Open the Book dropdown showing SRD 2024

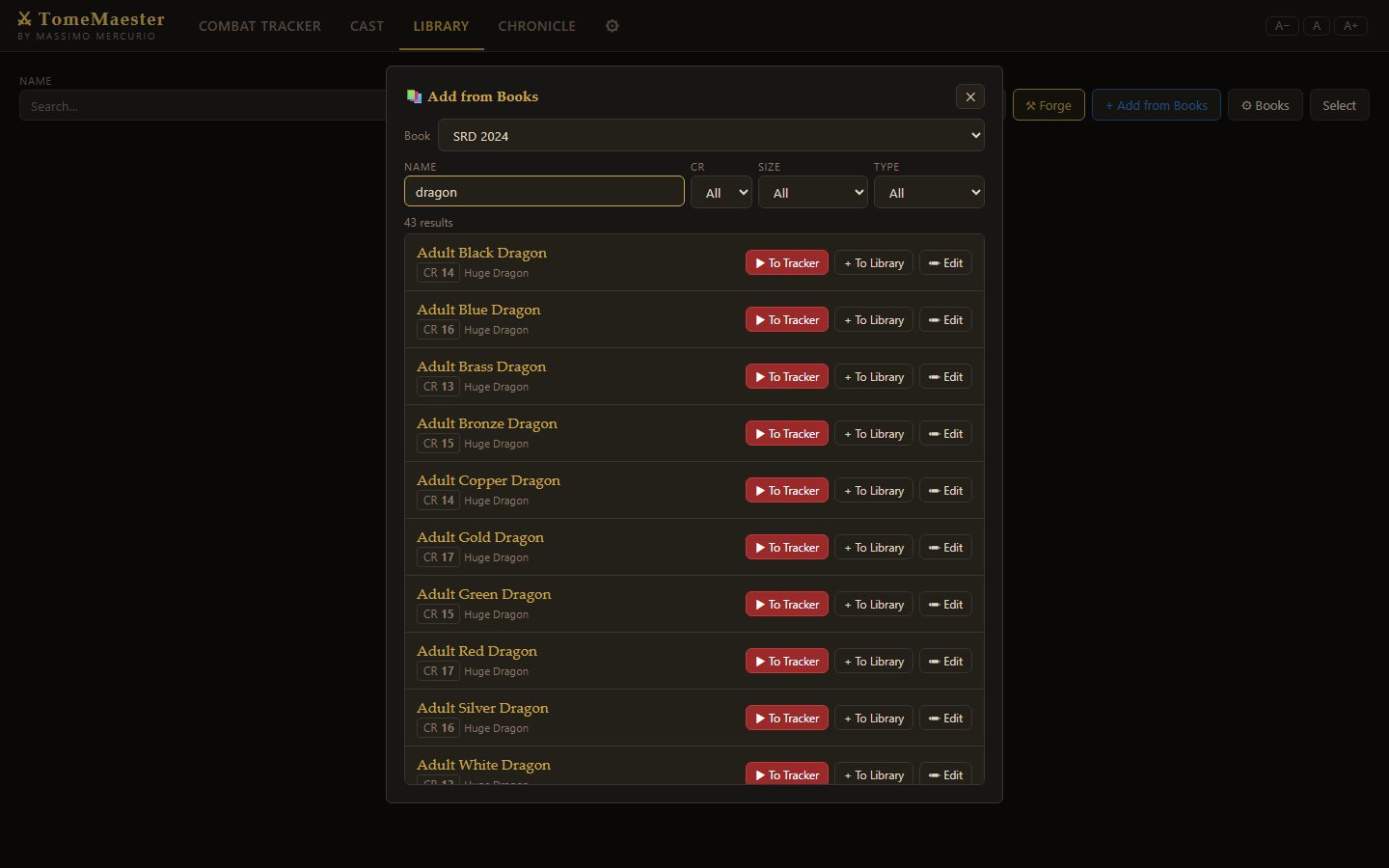(x=711, y=135)
